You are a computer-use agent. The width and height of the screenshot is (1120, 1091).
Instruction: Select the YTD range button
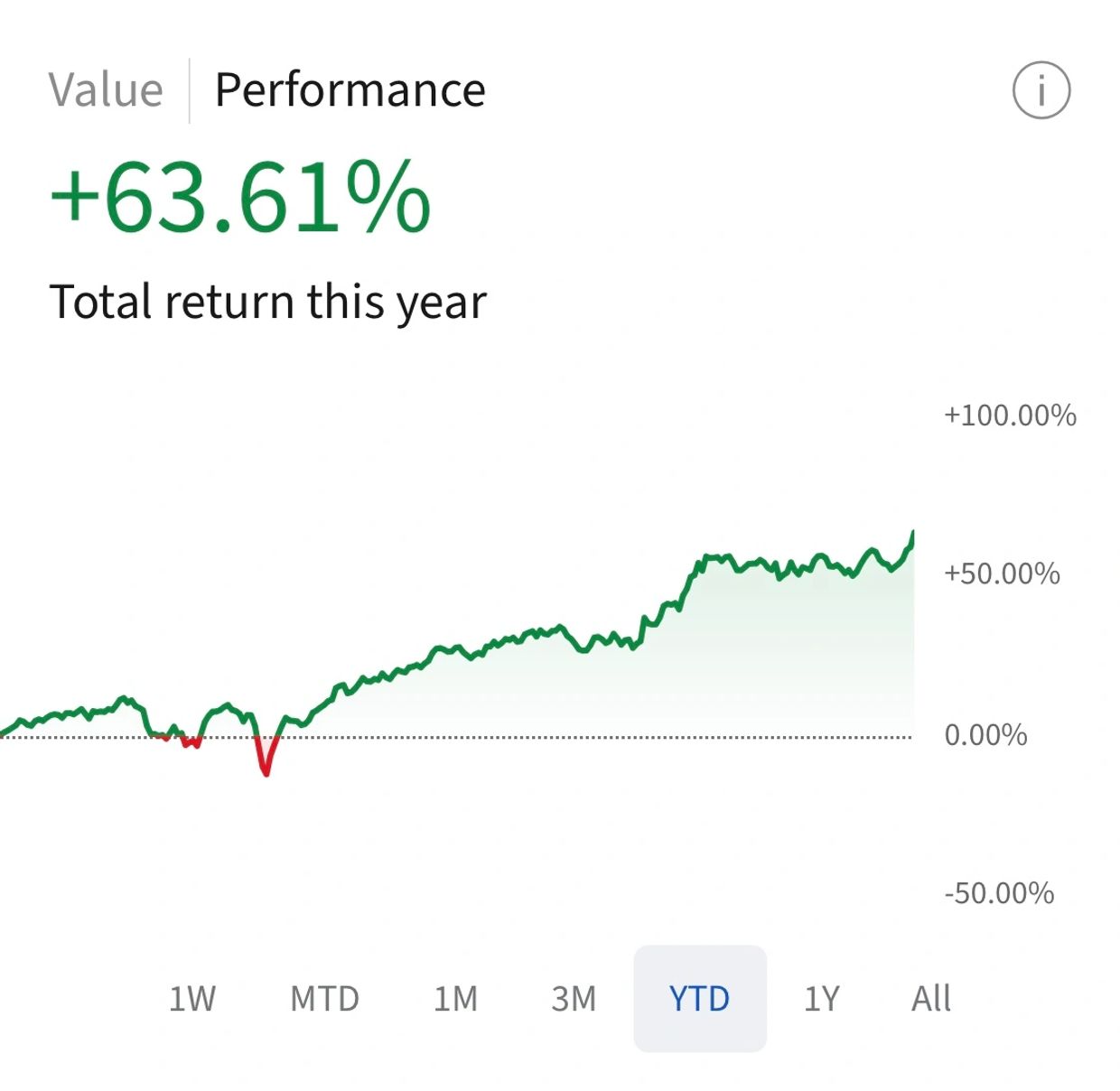click(x=699, y=999)
